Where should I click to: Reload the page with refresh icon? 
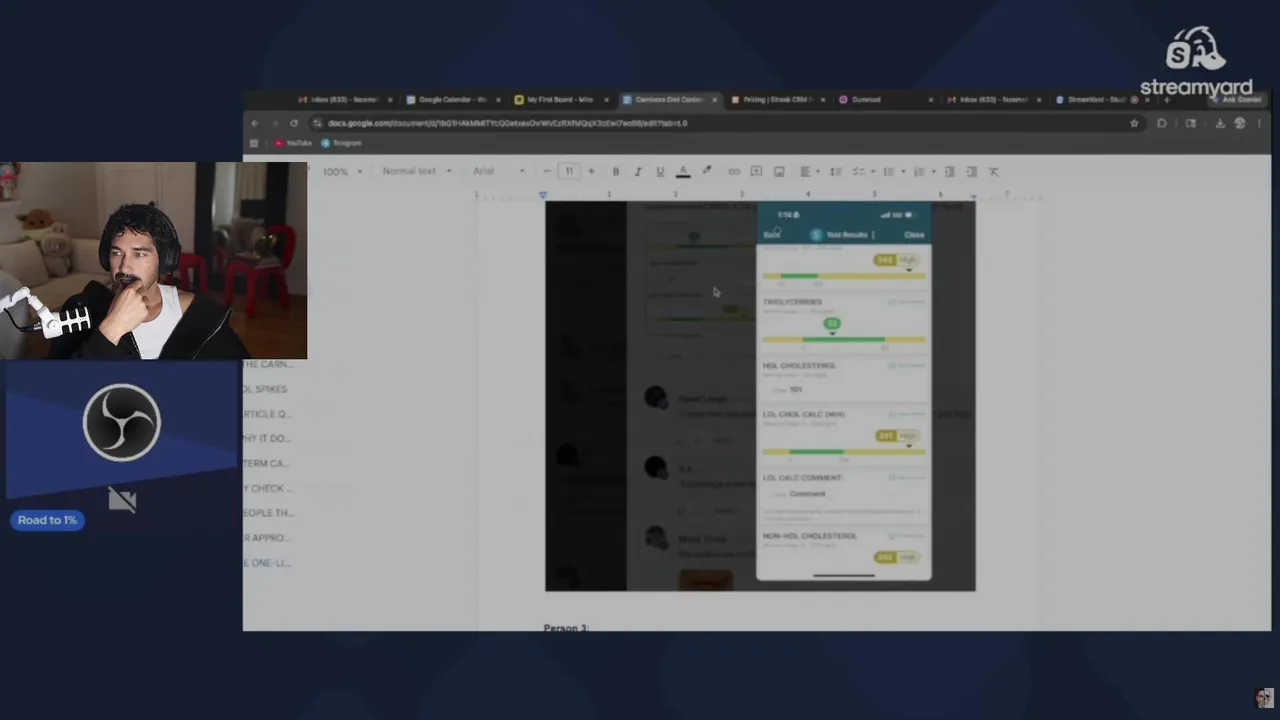(294, 123)
